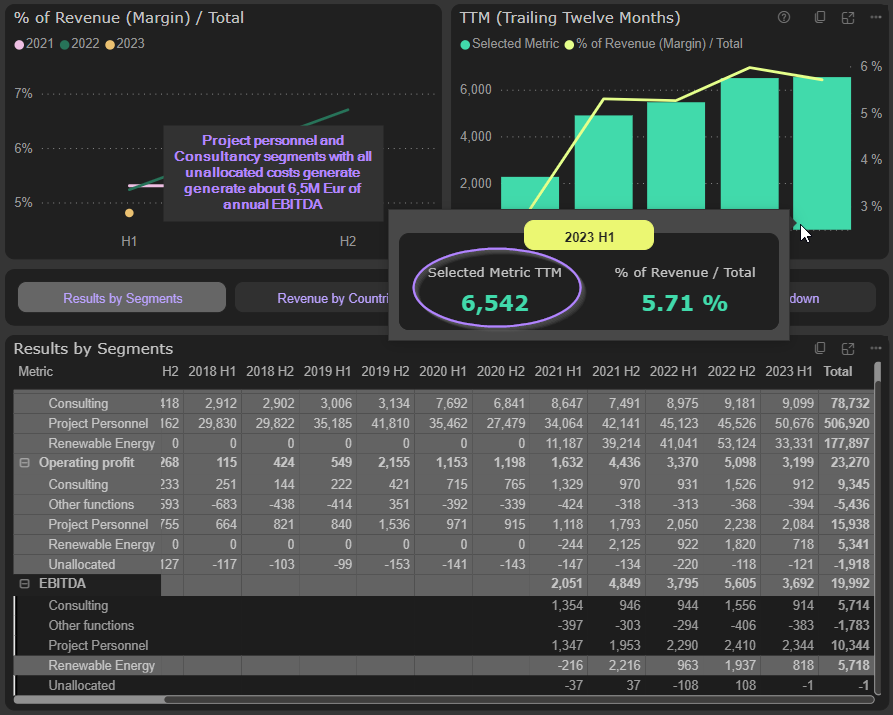Open focus mode for the TTM chart
Viewport: 893px width, 715px height.
(848, 17)
